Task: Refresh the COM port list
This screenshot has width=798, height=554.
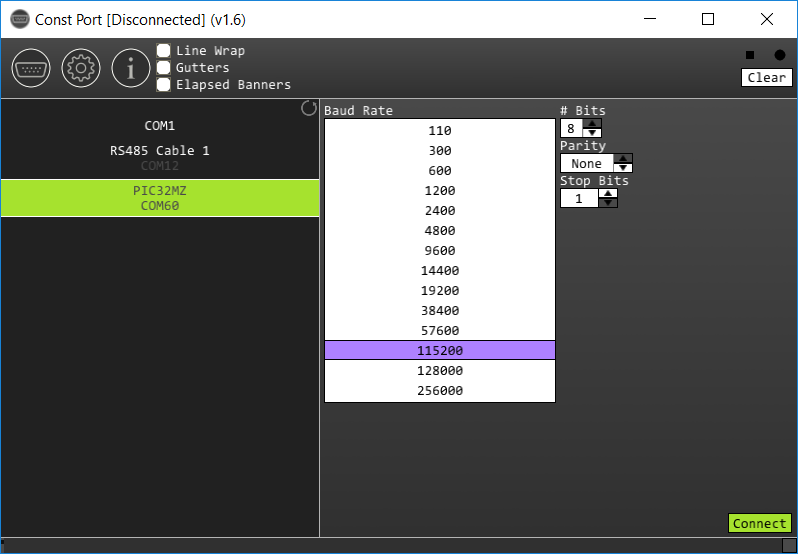Action: point(308,108)
